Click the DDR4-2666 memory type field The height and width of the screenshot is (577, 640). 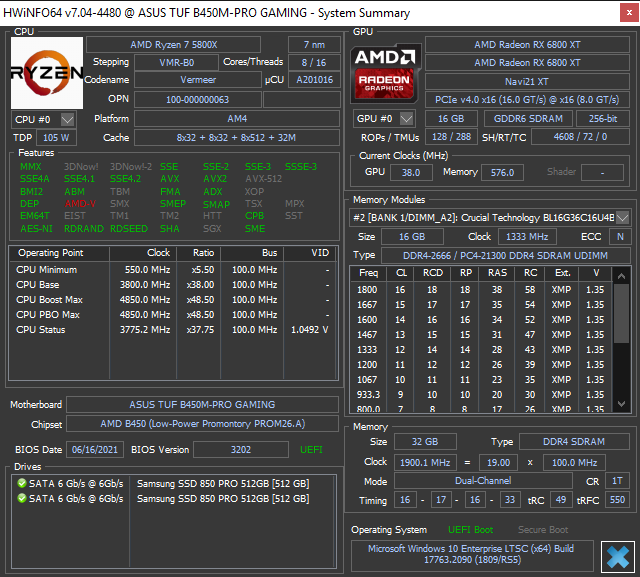click(x=505, y=255)
